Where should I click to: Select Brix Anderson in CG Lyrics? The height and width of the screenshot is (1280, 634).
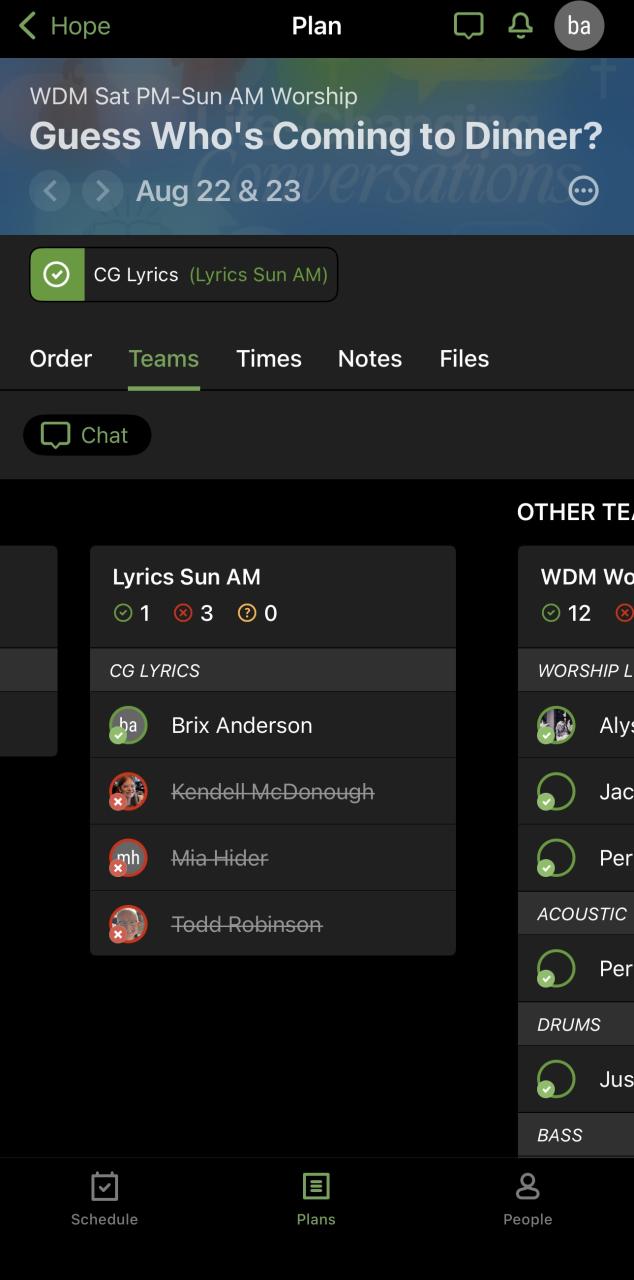[x=273, y=725]
